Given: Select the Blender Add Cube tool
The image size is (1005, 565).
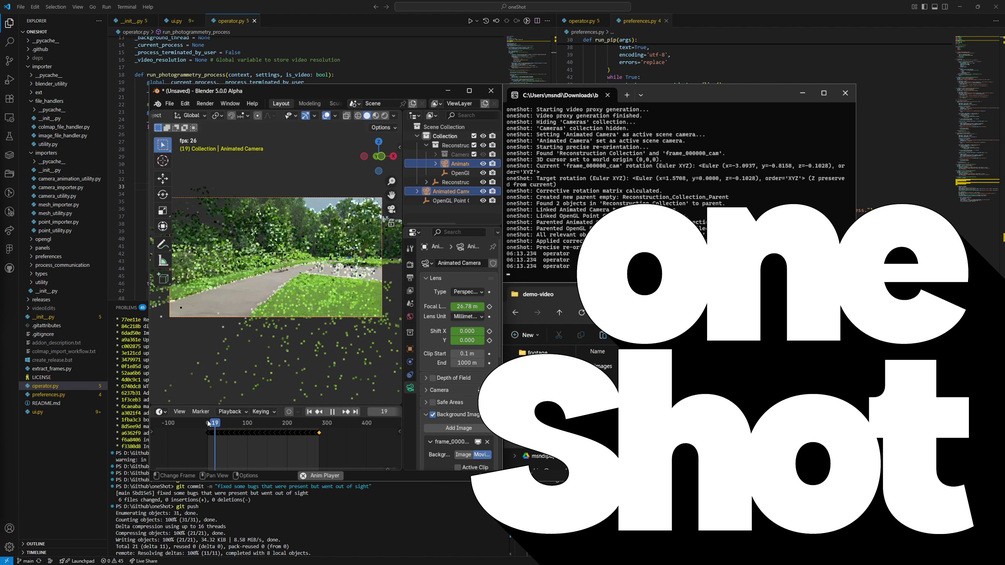Looking at the screenshot, I should tap(162, 279).
